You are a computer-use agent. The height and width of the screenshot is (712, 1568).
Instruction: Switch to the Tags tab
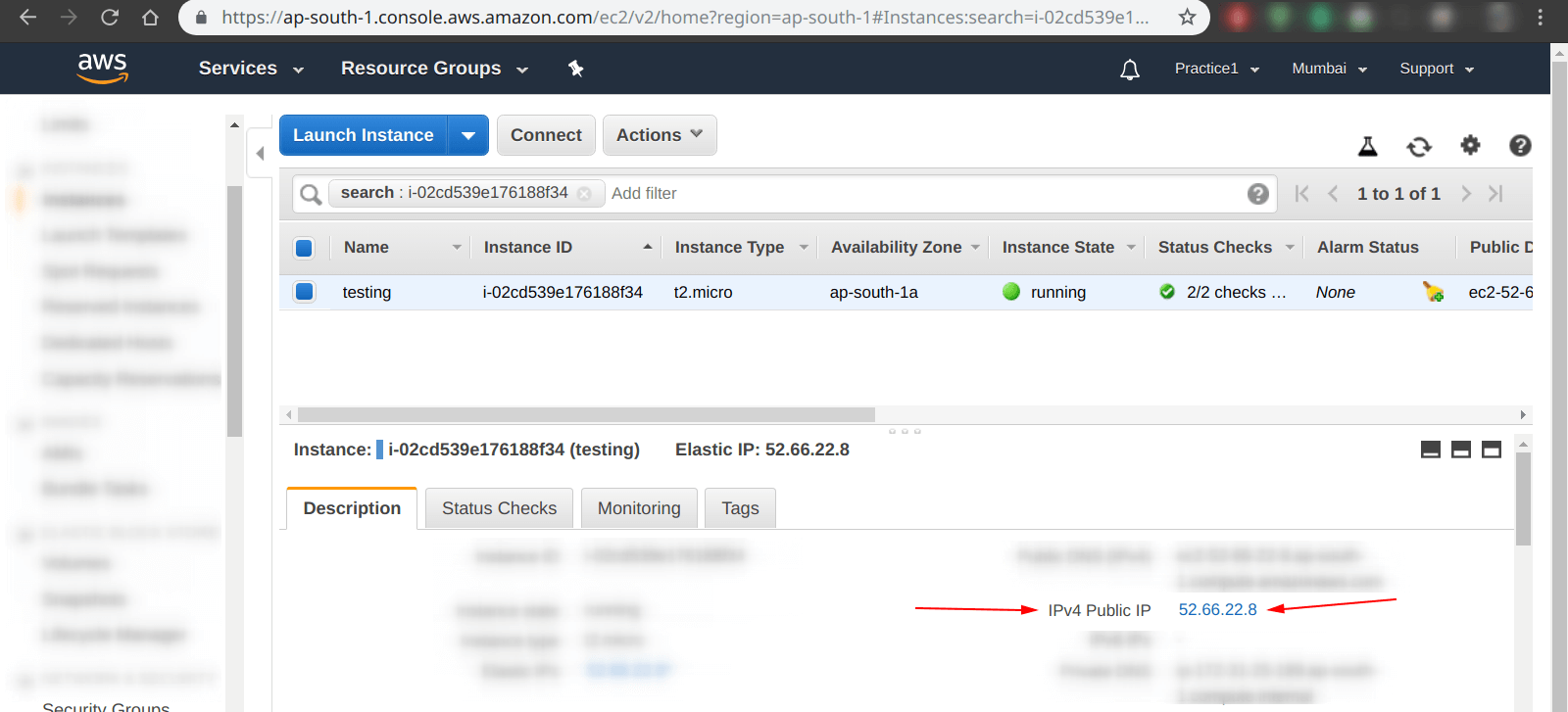tap(740, 508)
